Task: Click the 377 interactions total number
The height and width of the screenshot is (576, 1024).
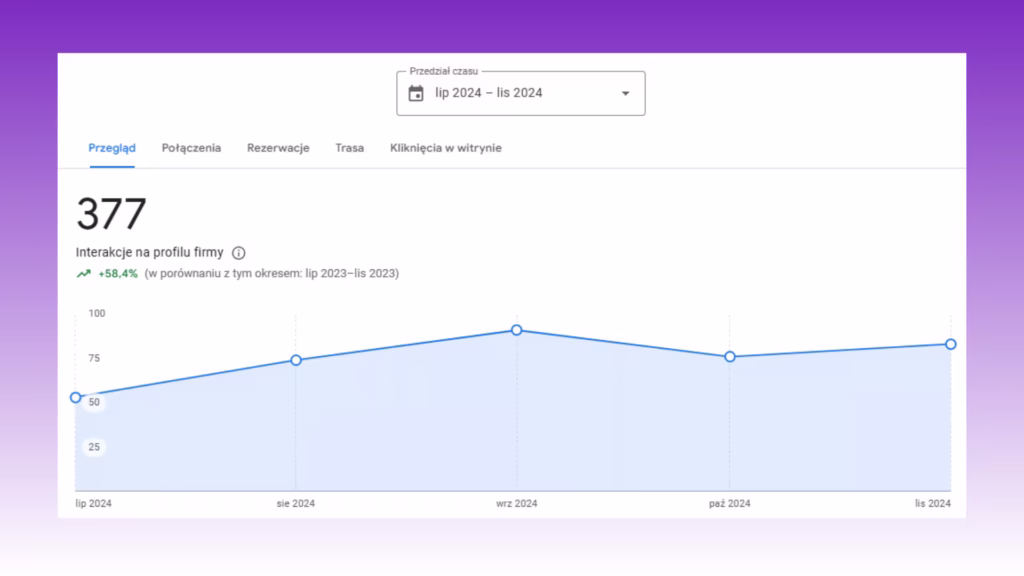Action: click(x=112, y=214)
